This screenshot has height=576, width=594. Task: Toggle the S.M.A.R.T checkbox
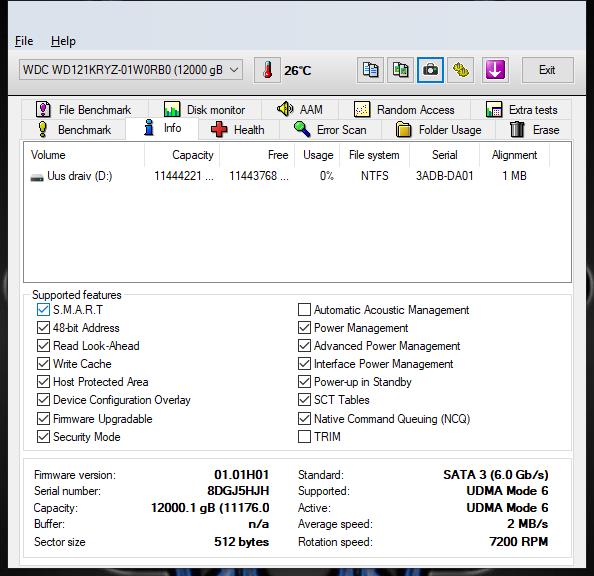pyautogui.click(x=43, y=310)
